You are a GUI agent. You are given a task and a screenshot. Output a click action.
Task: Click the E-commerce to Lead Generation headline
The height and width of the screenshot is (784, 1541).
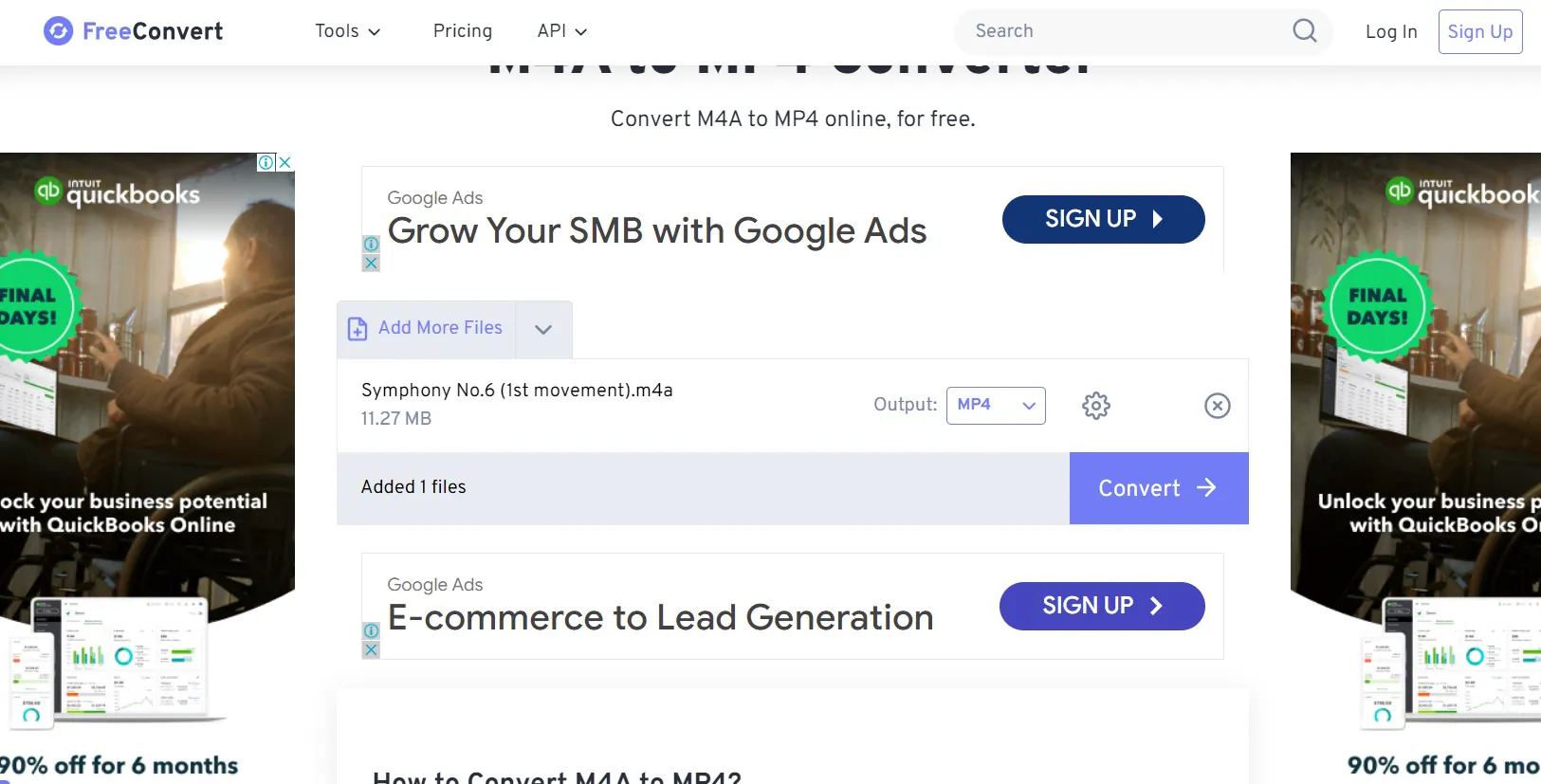(661, 618)
